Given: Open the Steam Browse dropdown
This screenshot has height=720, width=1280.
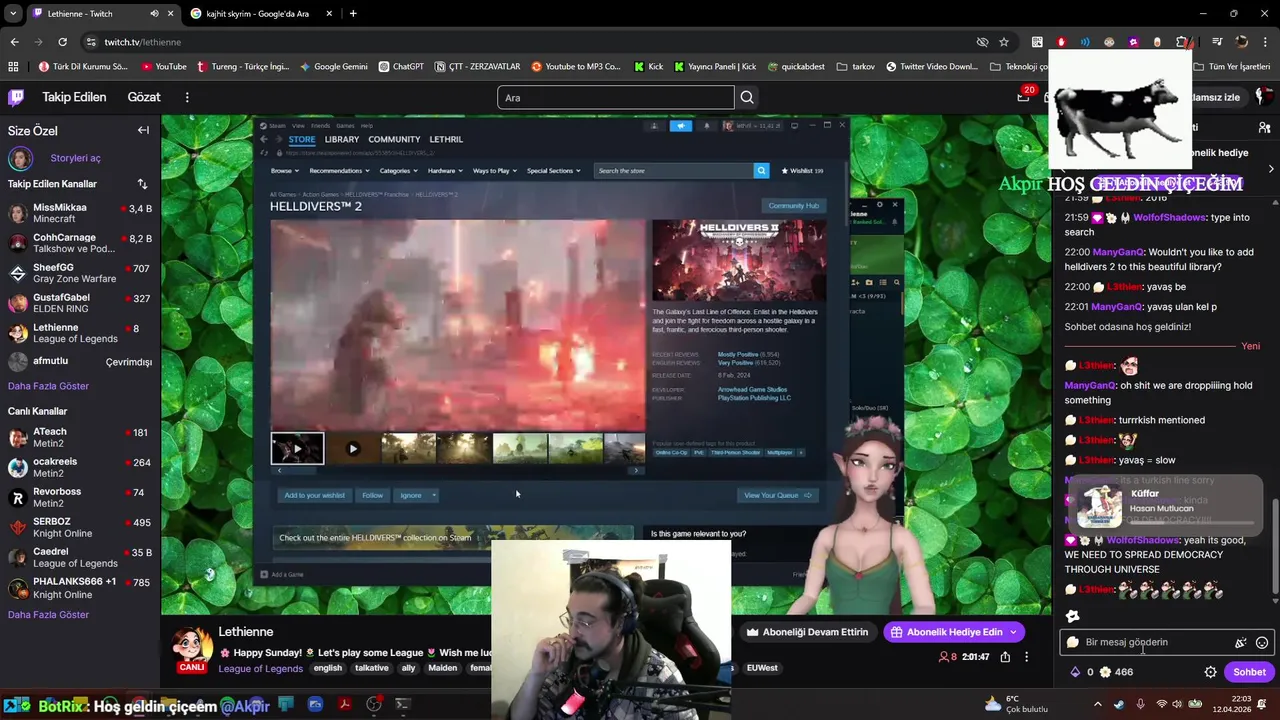Looking at the screenshot, I should pyautogui.click(x=284, y=171).
